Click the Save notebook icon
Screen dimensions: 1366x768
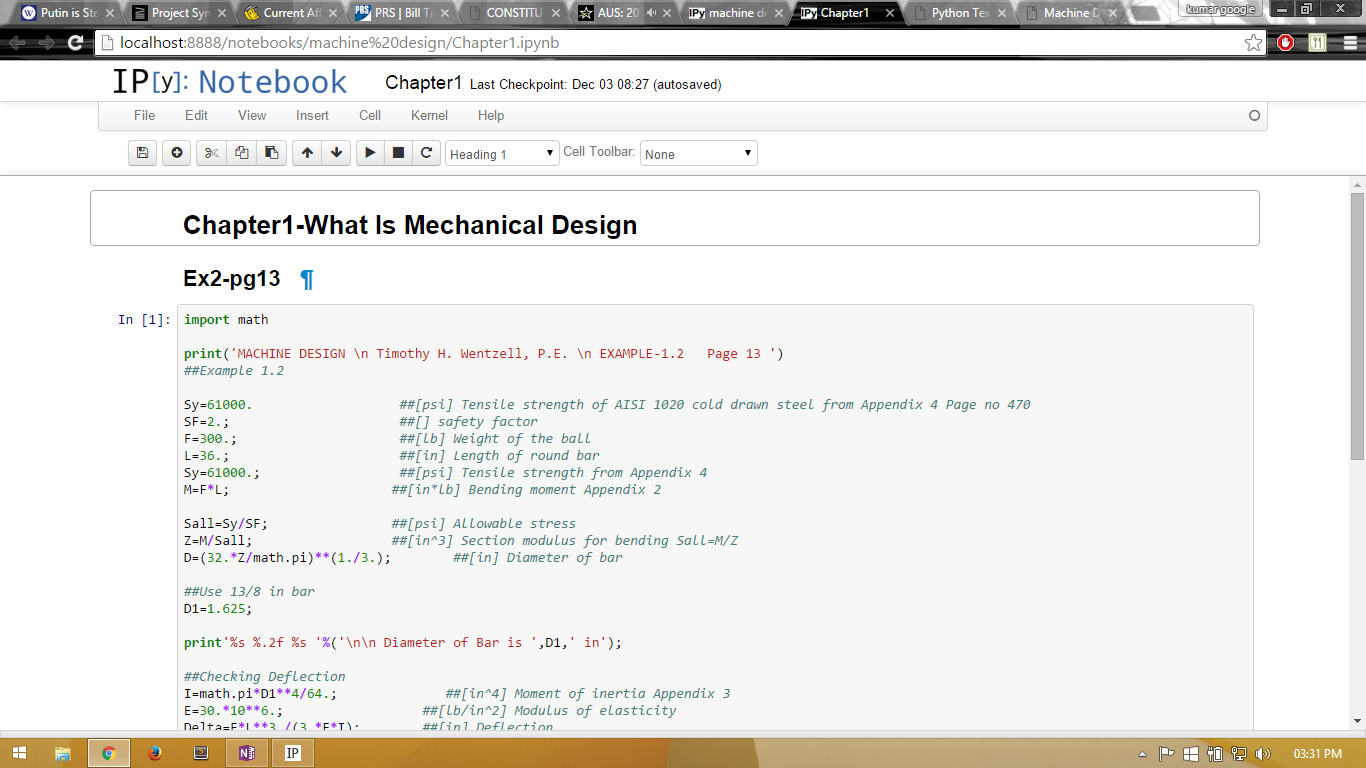tap(142, 153)
